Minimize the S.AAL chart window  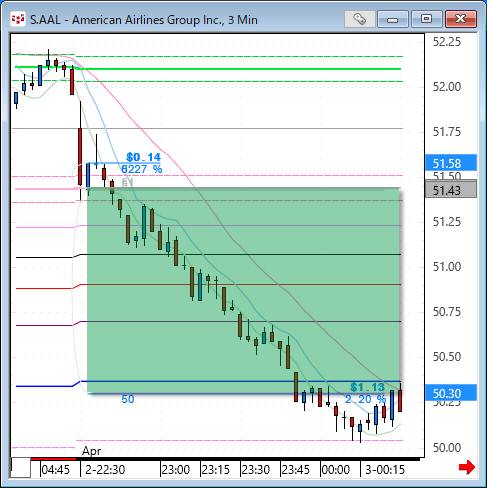click(393, 19)
